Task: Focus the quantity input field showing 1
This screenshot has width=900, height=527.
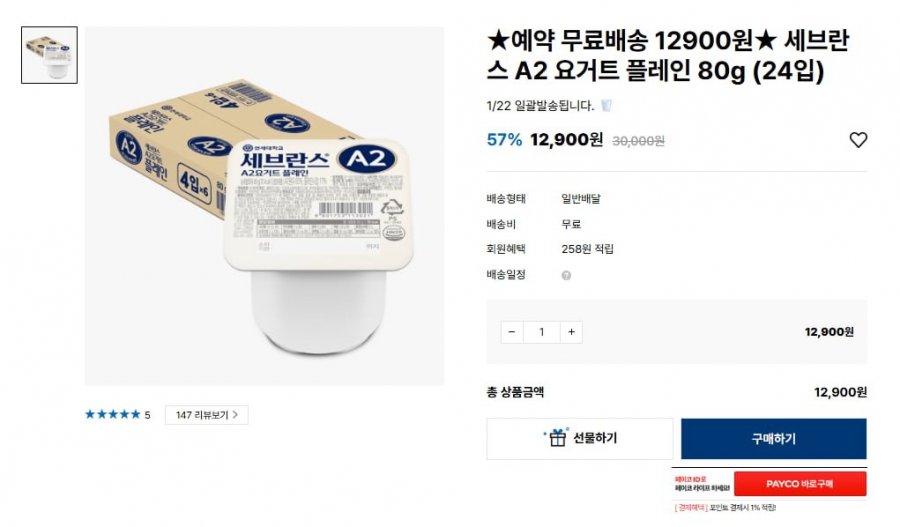Action: [x=541, y=332]
